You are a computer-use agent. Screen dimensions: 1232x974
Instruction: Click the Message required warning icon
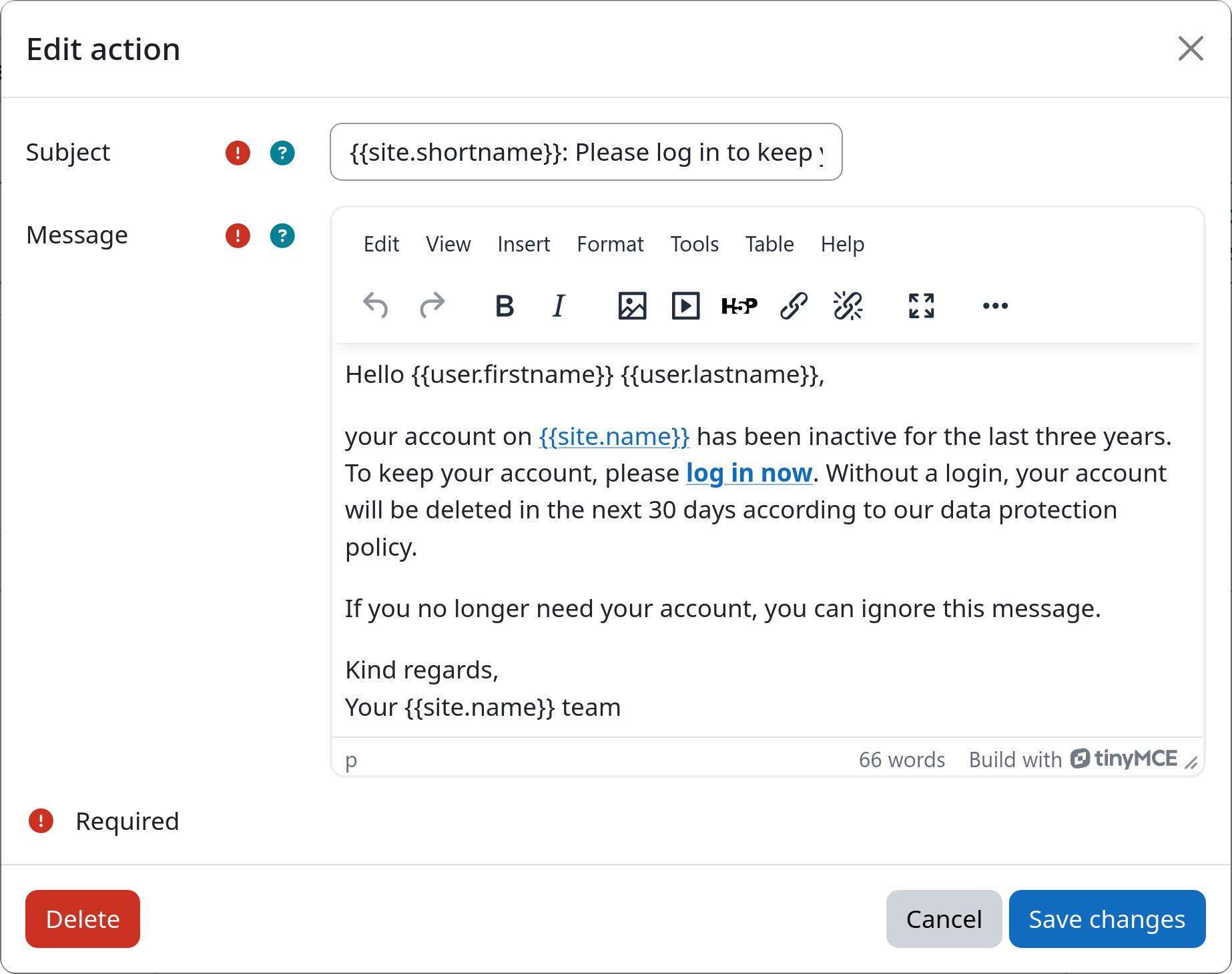[x=238, y=235]
